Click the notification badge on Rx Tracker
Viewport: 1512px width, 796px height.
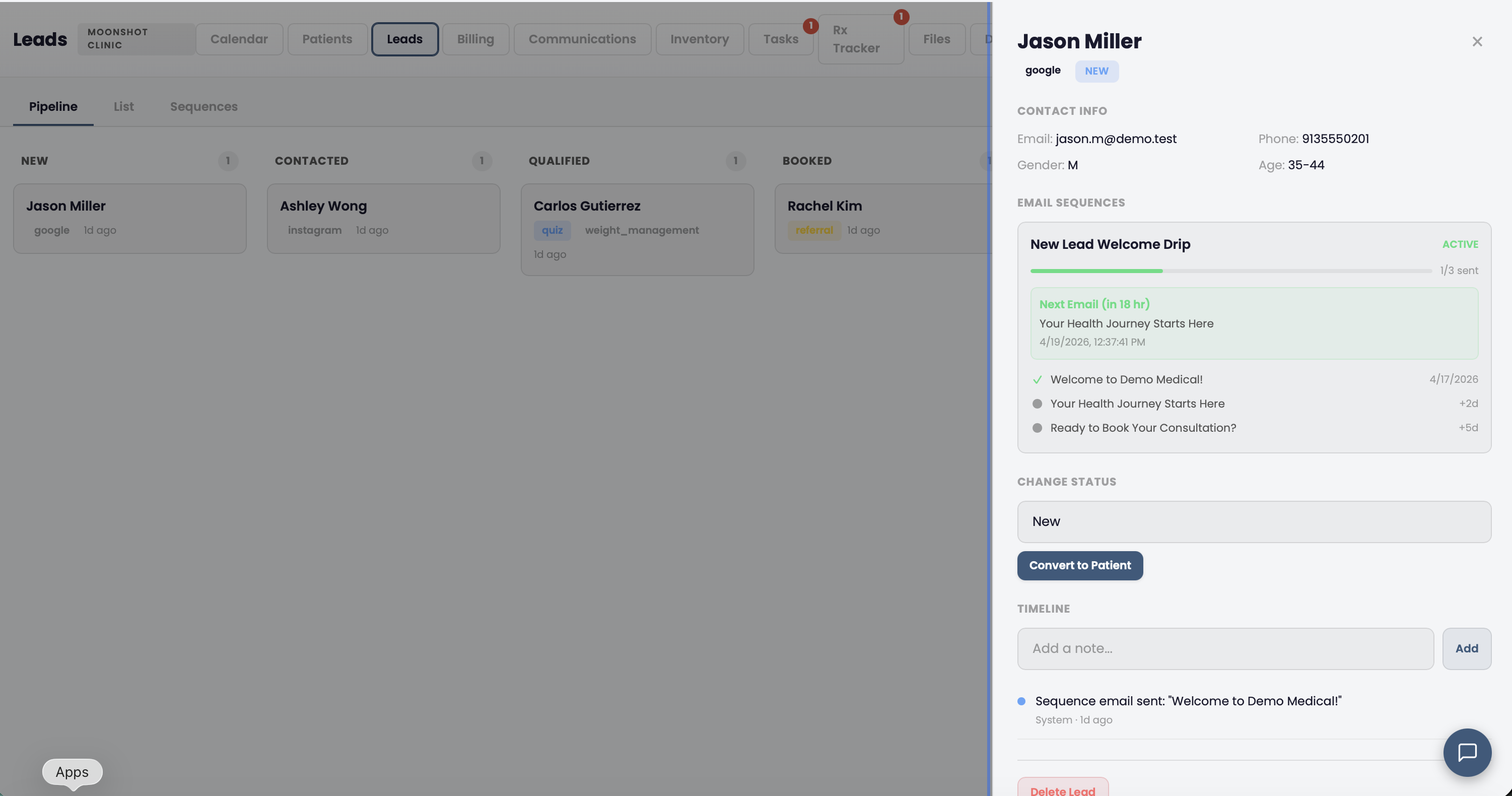click(x=902, y=17)
